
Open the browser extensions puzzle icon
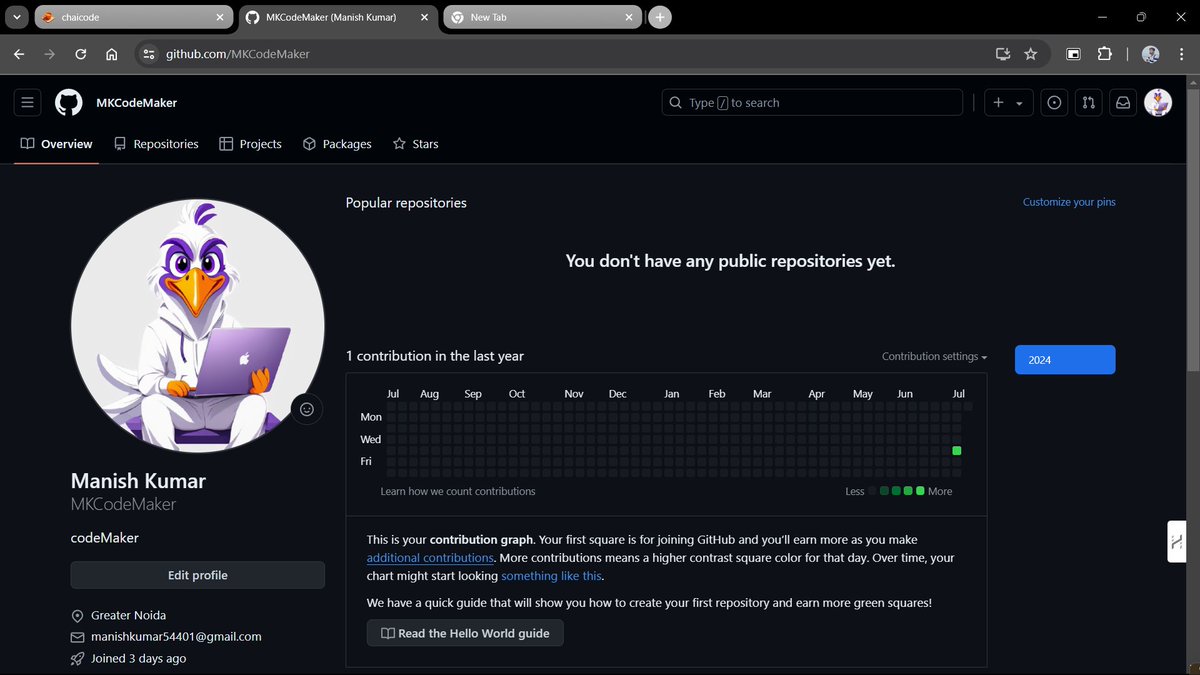click(1105, 54)
